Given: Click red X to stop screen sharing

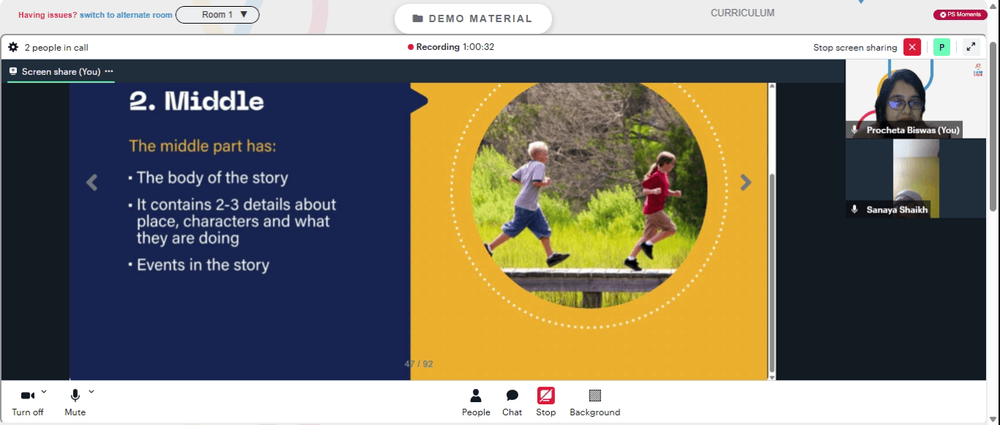Looking at the screenshot, I should [912, 47].
